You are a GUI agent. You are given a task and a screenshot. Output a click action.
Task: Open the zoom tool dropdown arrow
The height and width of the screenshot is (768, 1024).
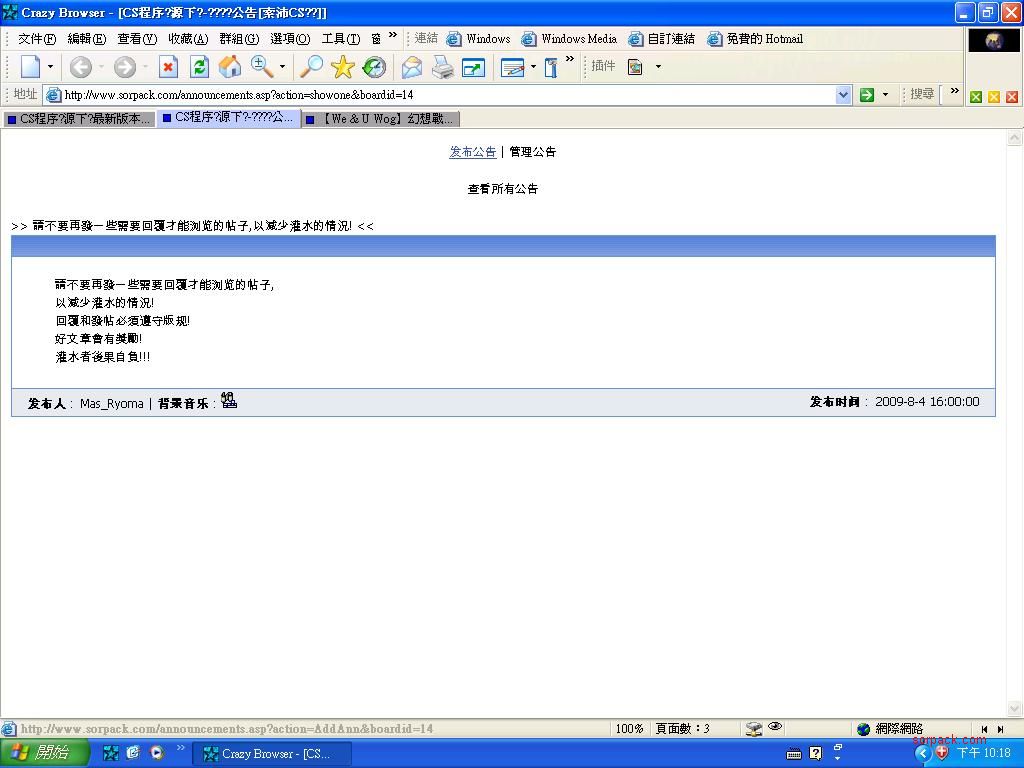[282, 67]
